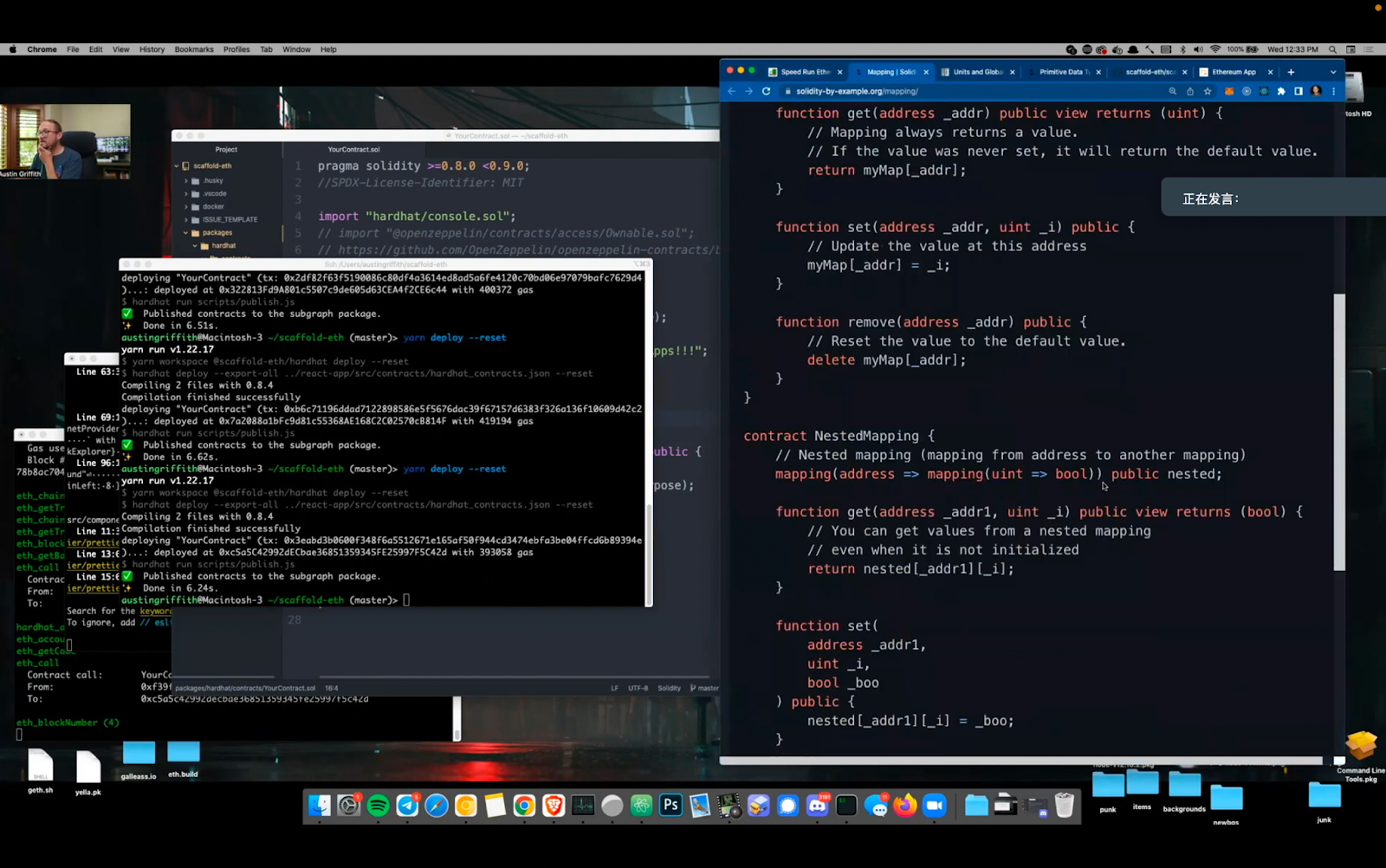Open Discord from the dock

coord(817,806)
